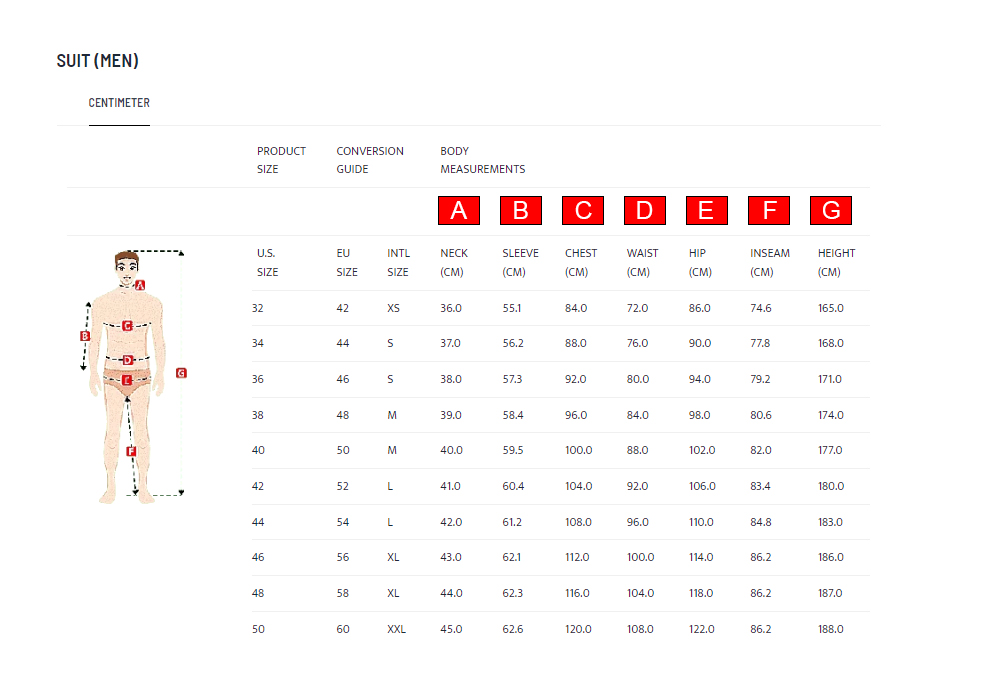Click chest value 112.0
1000x700 pixels.
577,557
